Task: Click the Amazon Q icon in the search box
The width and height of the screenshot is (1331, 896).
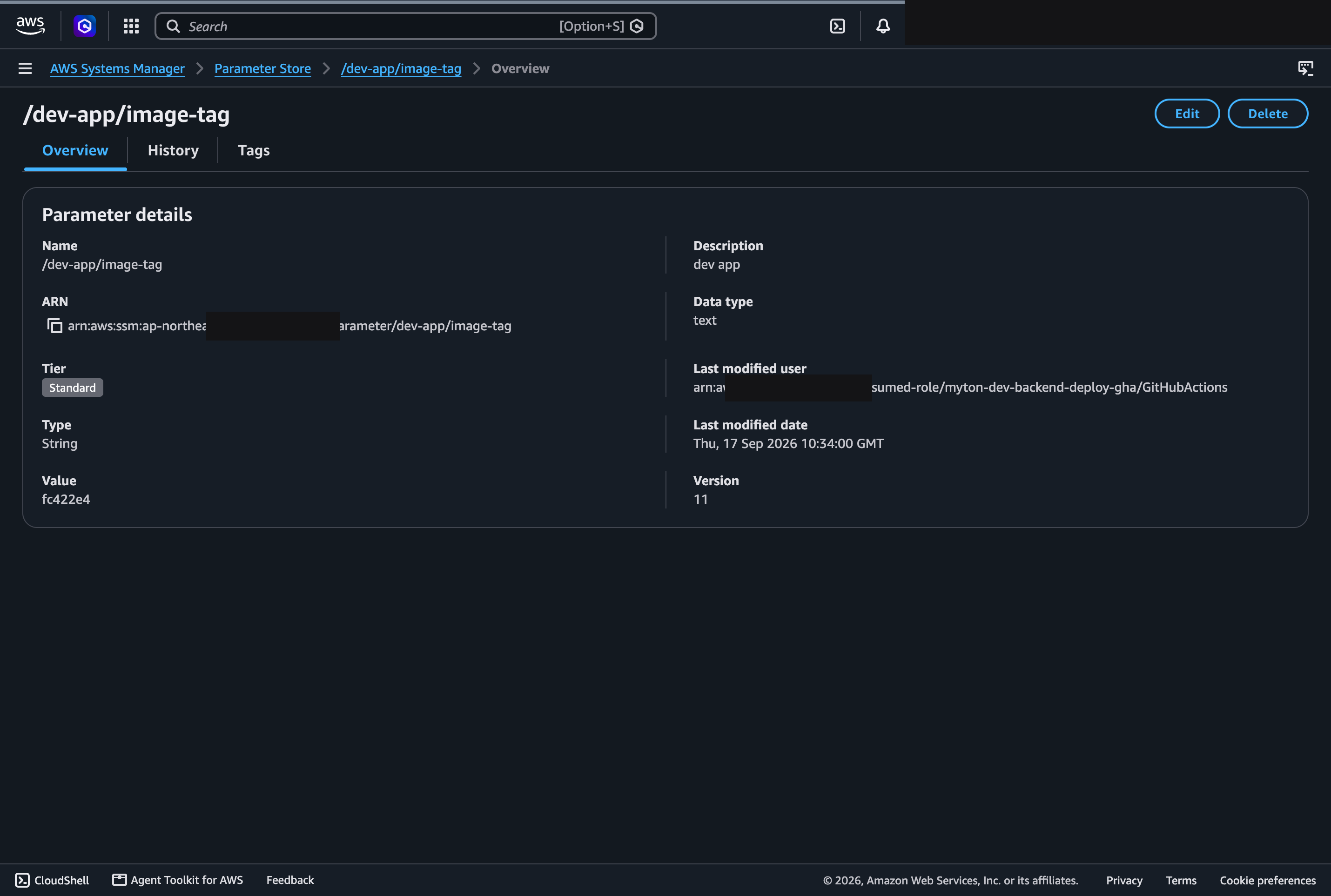Action: (637, 27)
